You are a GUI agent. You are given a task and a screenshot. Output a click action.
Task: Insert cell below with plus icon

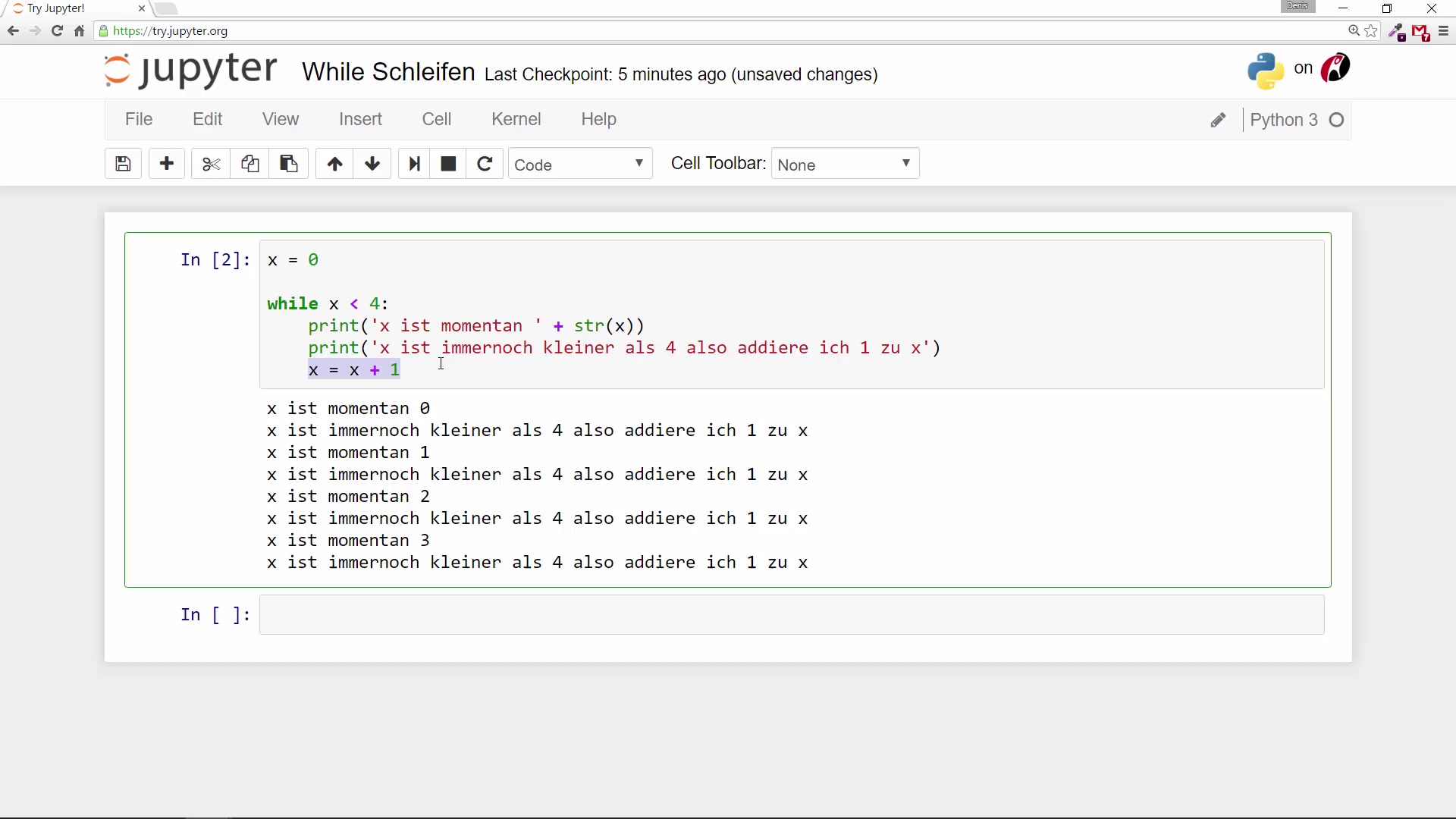(167, 164)
